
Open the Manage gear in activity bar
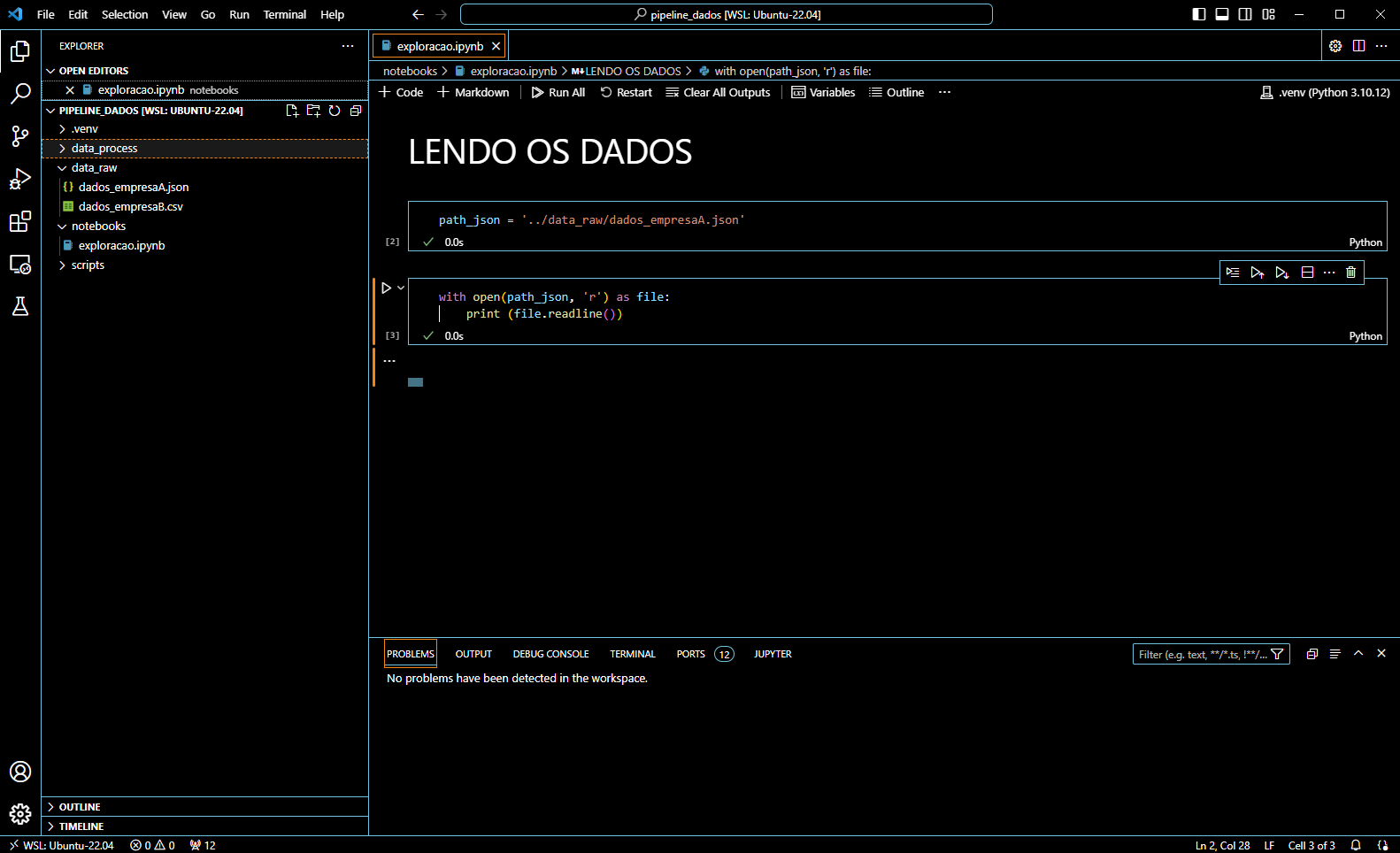click(20, 814)
